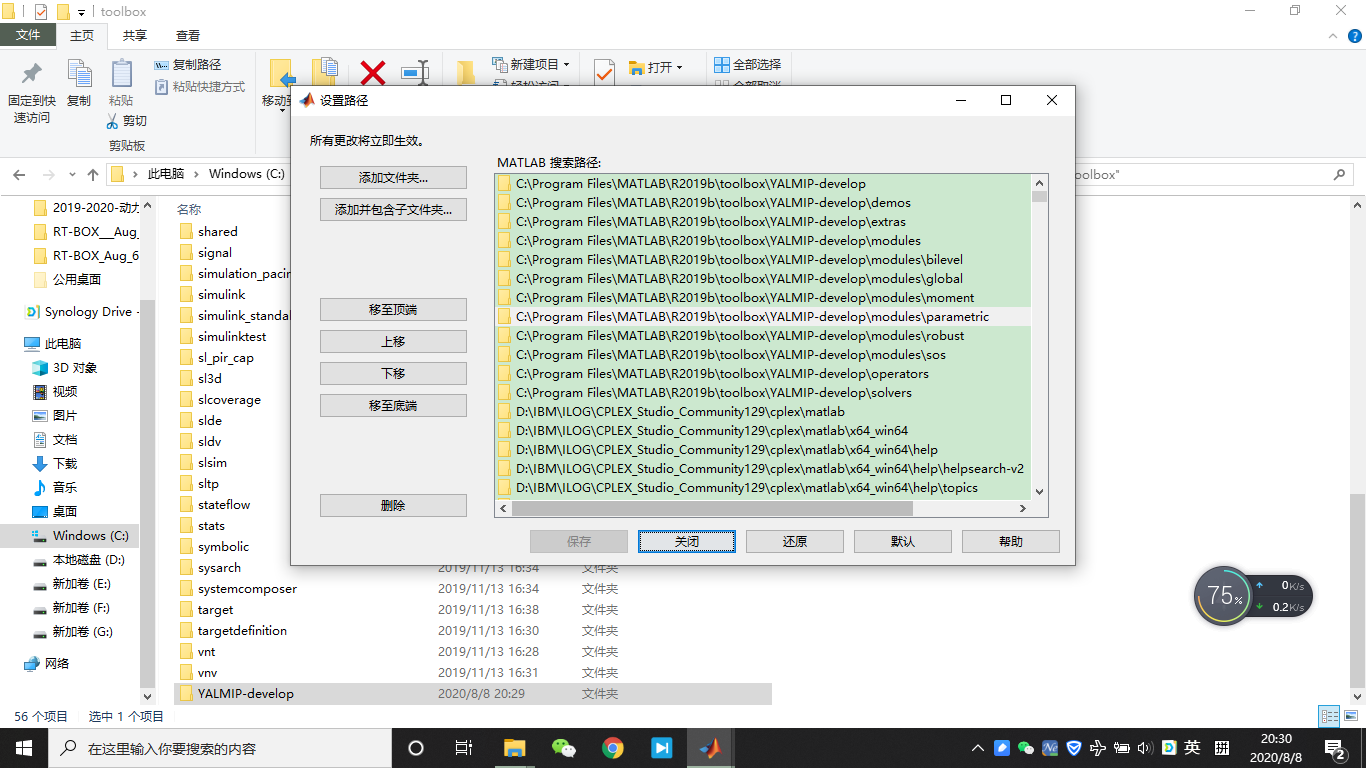Image resolution: width=1366 pixels, height=768 pixels.
Task: Click Cut (剪切) scissors icon
Action: coord(113,121)
